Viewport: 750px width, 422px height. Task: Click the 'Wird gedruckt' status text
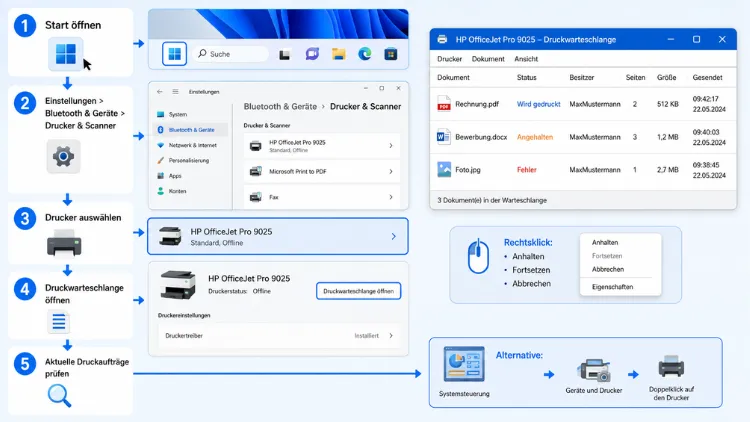[x=539, y=104]
